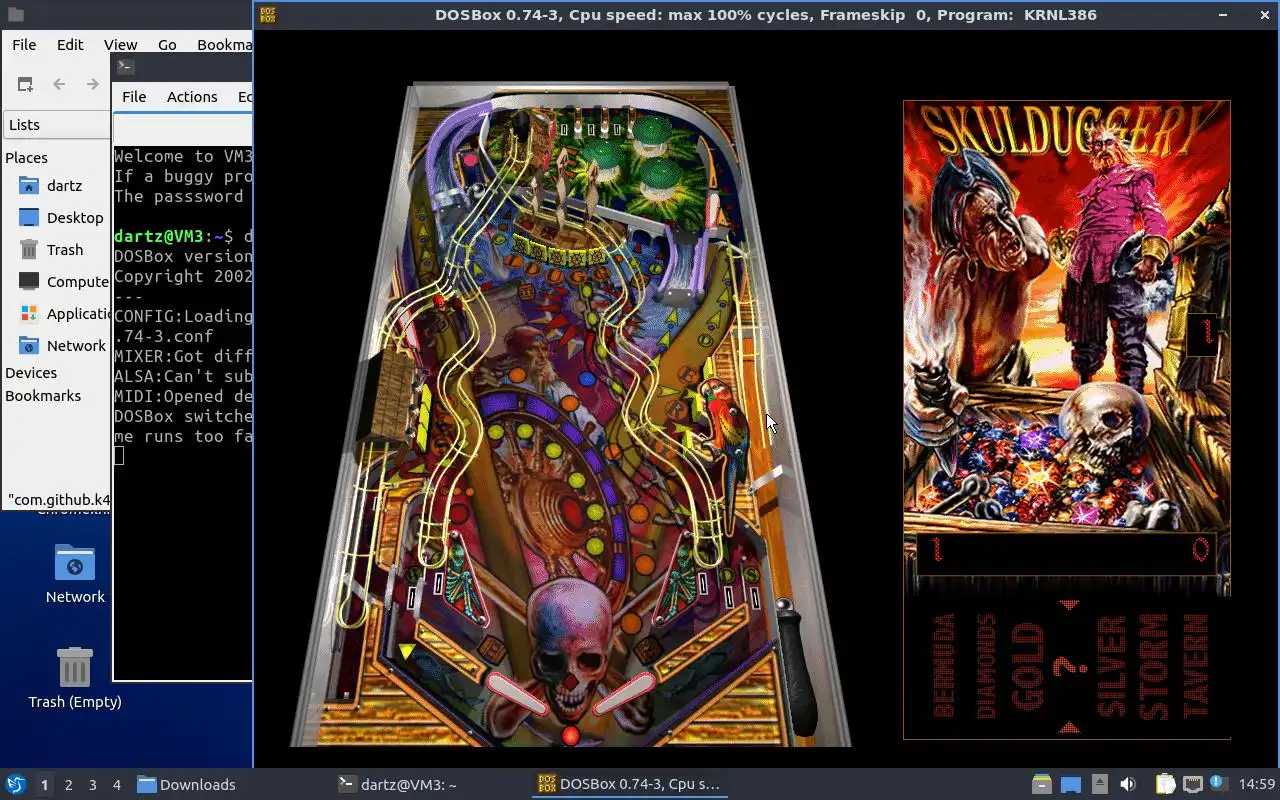This screenshot has height=800, width=1280.
Task: Click the left pinball flipper
Action: [x=518, y=695]
